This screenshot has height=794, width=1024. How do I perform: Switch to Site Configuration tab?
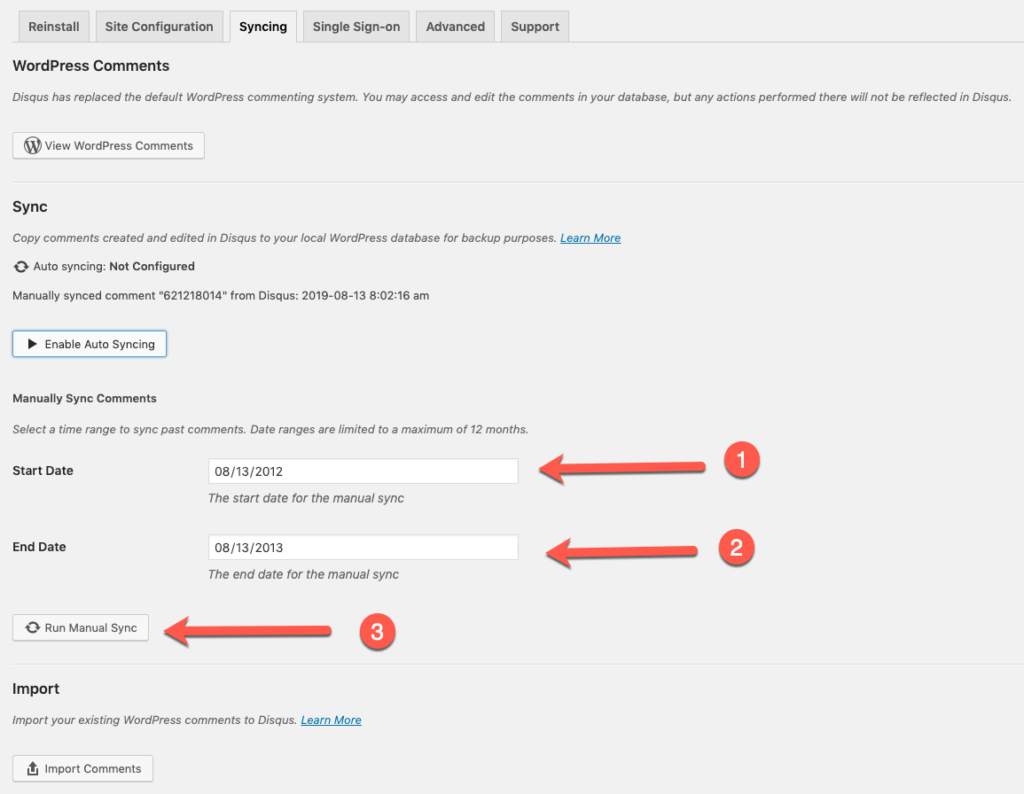click(159, 27)
